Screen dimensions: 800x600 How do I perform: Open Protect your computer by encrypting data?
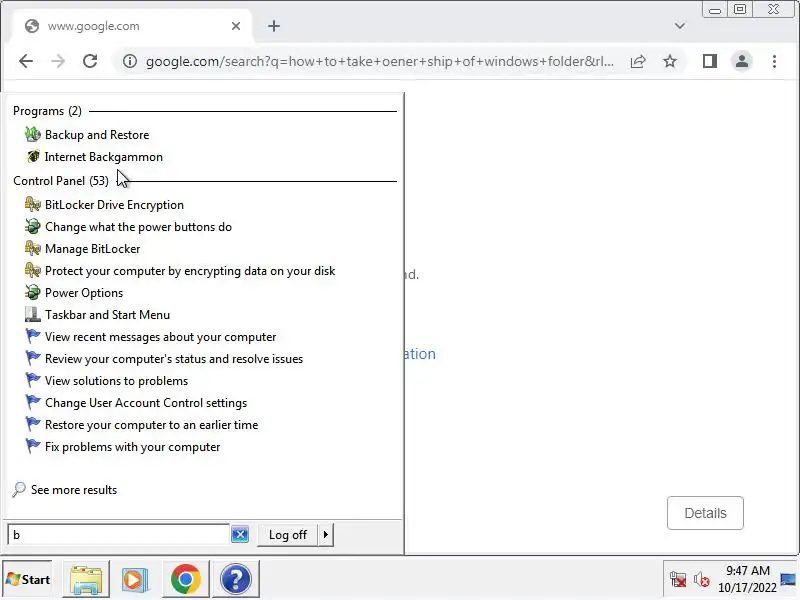click(190, 270)
